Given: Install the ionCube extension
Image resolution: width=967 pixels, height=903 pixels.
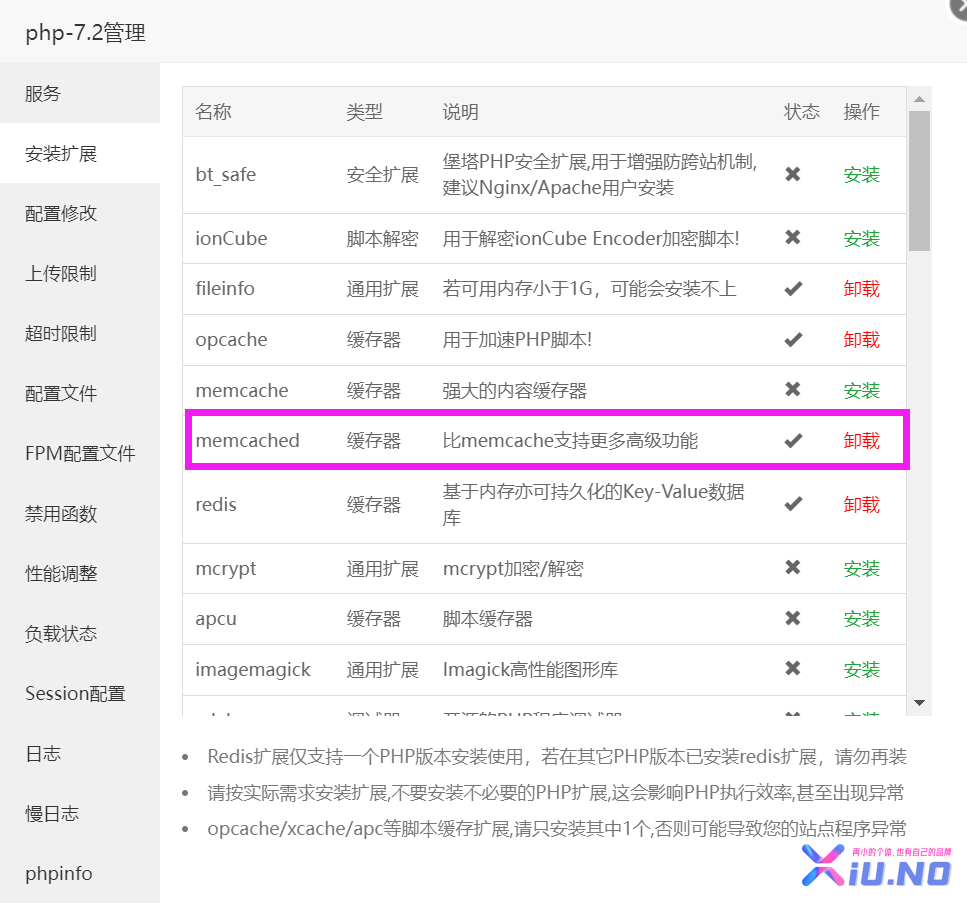Looking at the screenshot, I should (862, 239).
